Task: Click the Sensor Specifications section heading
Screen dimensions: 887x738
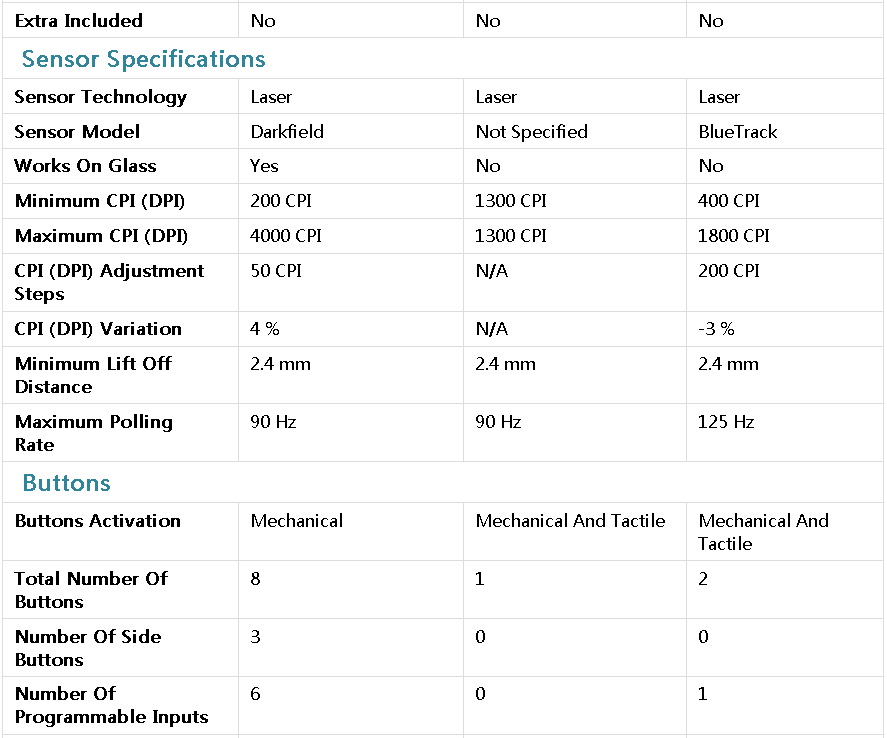Action: (143, 59)
